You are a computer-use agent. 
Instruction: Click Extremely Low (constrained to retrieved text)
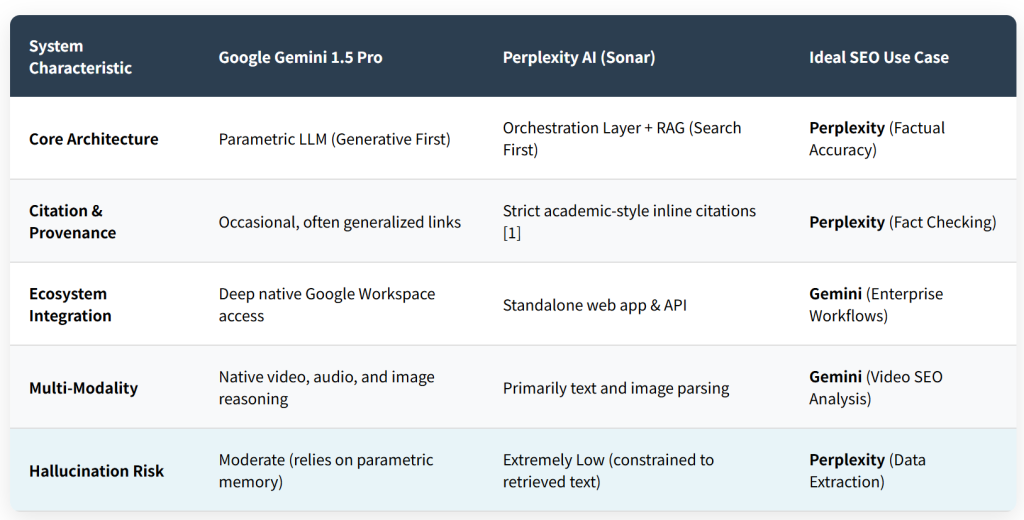[x=608, y=470]
